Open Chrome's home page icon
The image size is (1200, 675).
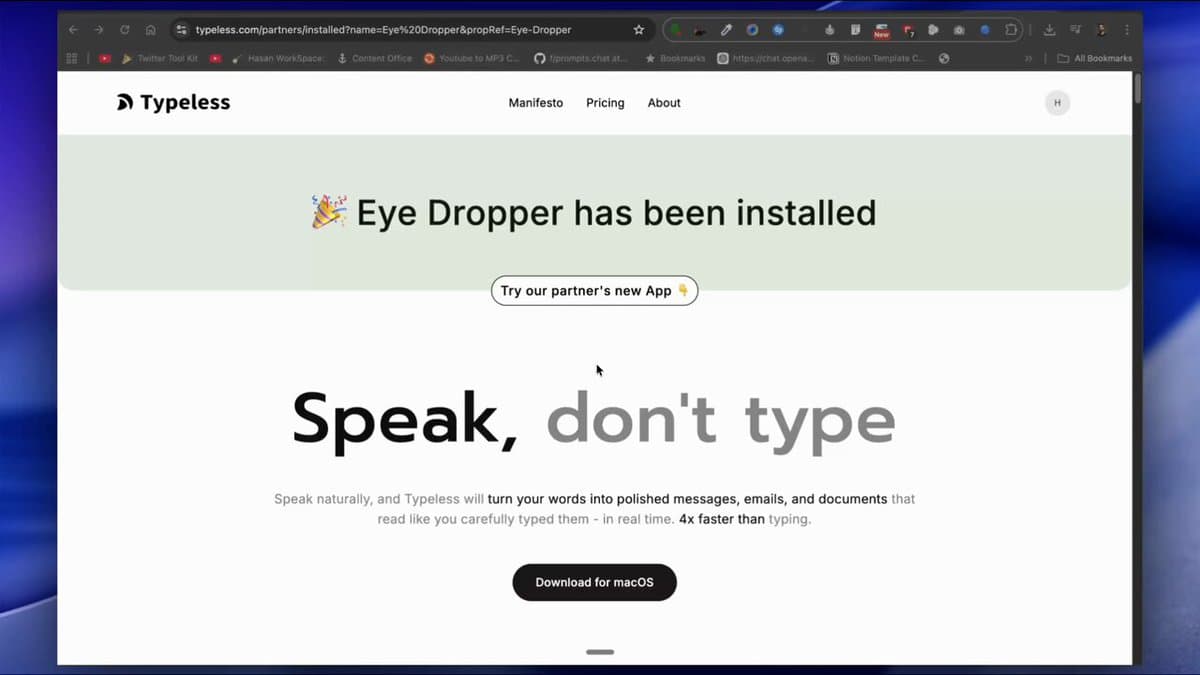click(150, 29)
